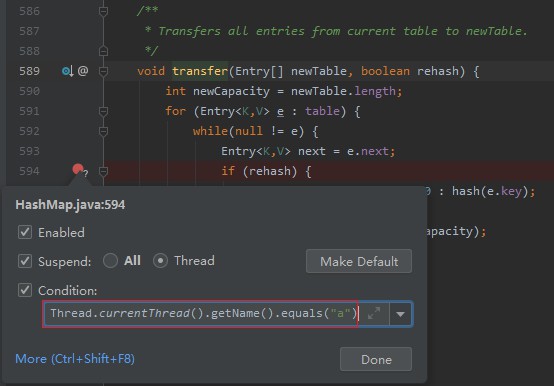Click the override gutter icon on line 589
The height and width of the screenshot is (386, 554).
click(67, 71)
